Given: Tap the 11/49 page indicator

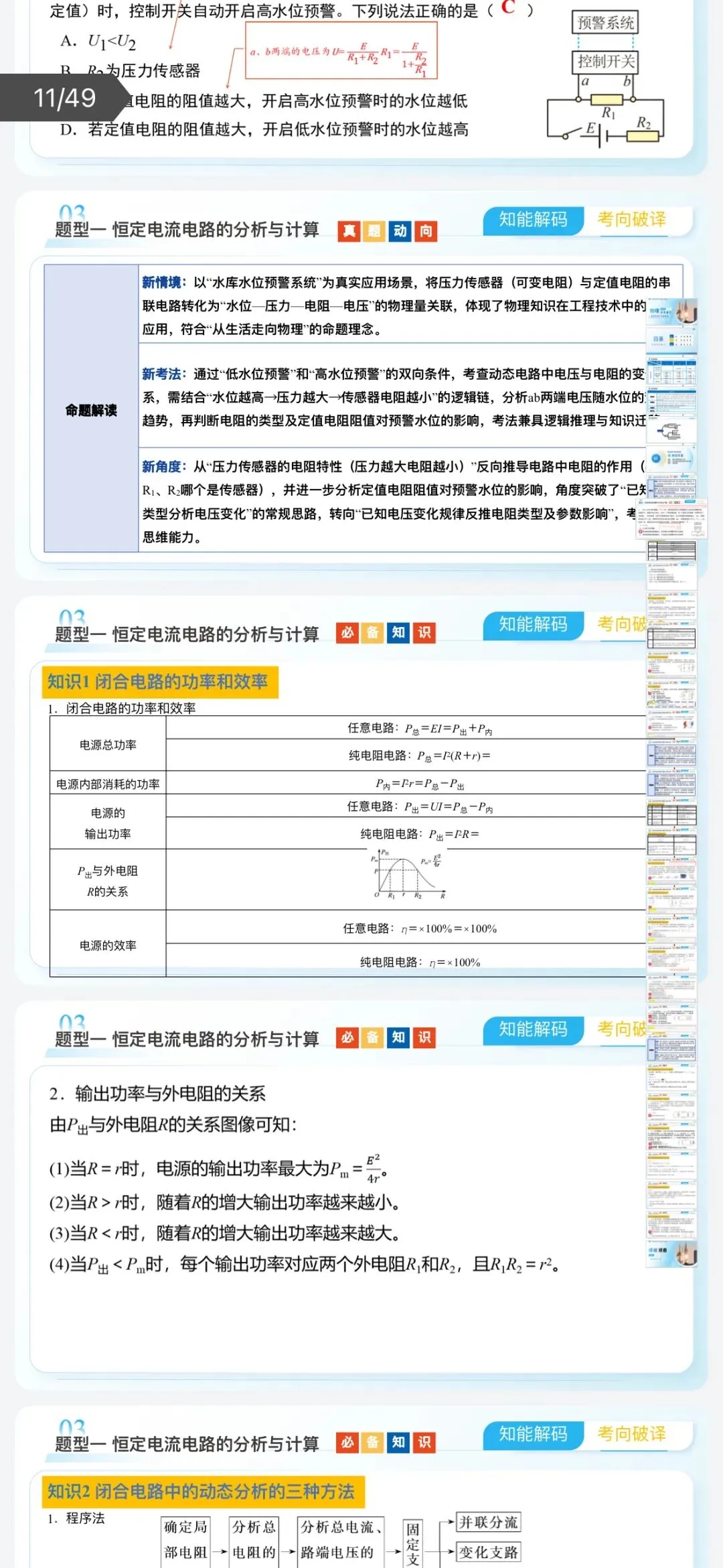Looking at the screenshot, I should pyautogui.click(x=64, y=98).
